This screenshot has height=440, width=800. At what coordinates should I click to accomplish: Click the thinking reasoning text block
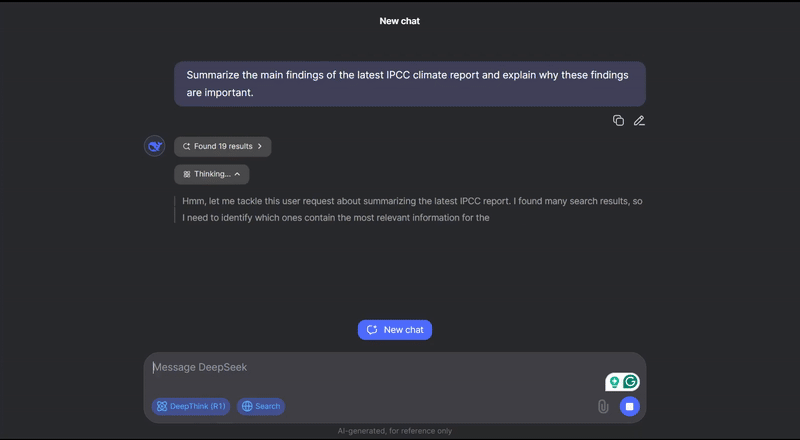pyautogui.click(x=411, y=209)
